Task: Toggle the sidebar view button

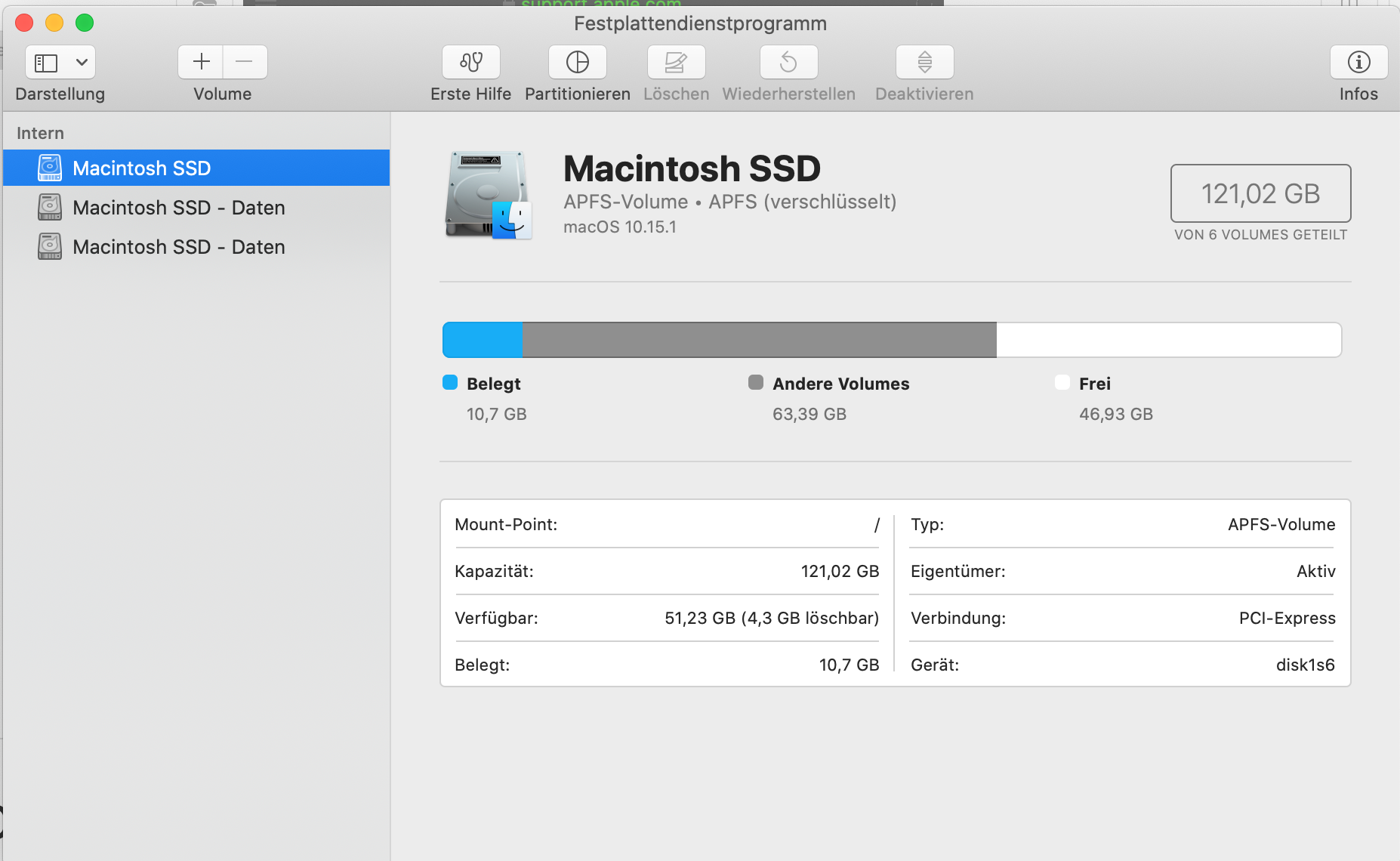Action: (47, 62)
